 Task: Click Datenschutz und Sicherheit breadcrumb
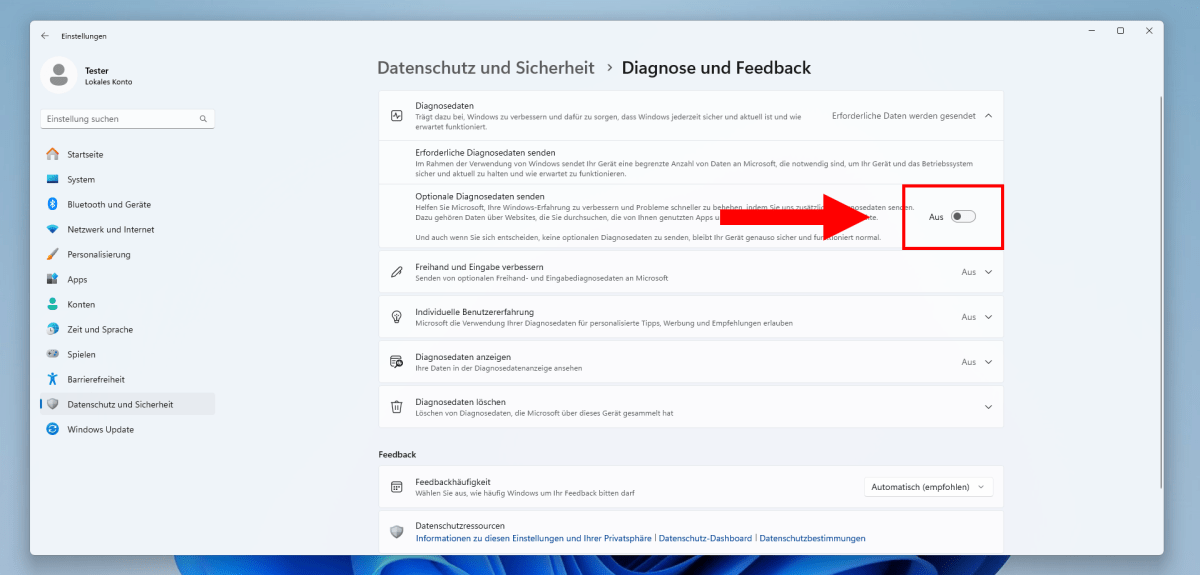coord(486,68)
